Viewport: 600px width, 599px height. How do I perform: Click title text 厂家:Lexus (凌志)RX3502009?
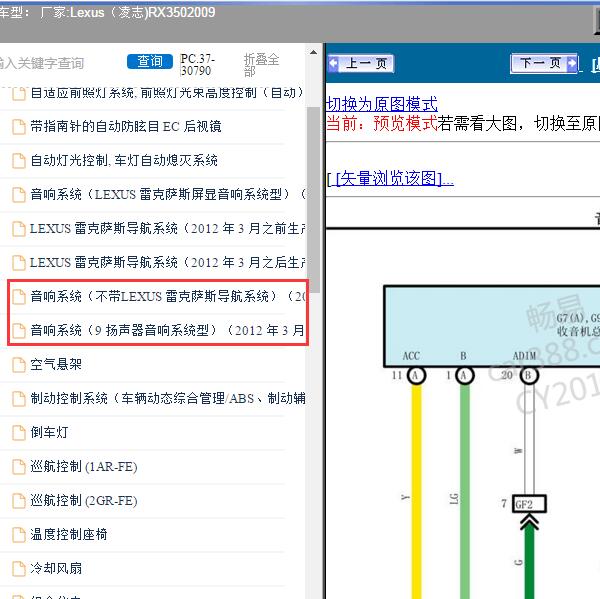tap(127, 13)
